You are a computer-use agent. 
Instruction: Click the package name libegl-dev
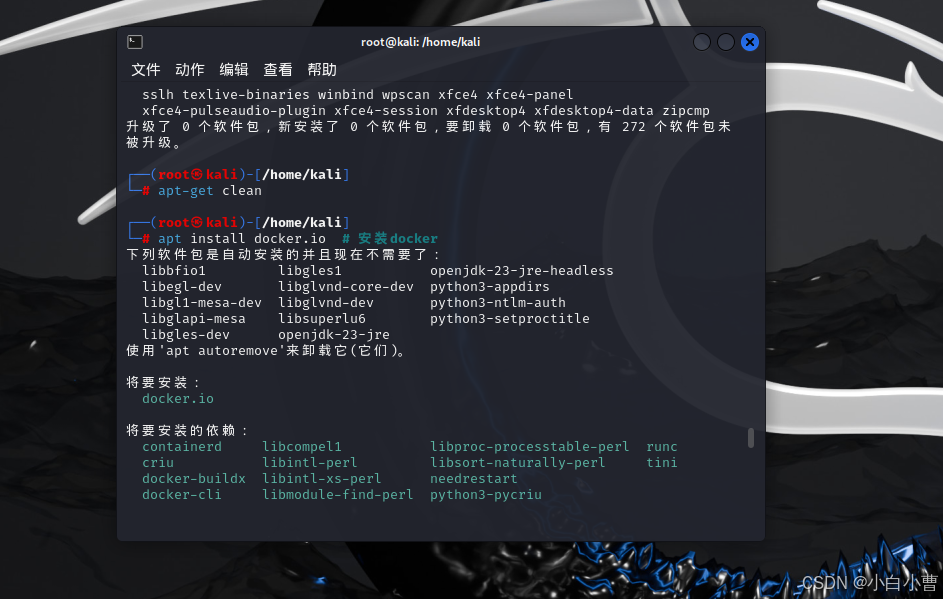pyautogui.click(x=182, y=287)
